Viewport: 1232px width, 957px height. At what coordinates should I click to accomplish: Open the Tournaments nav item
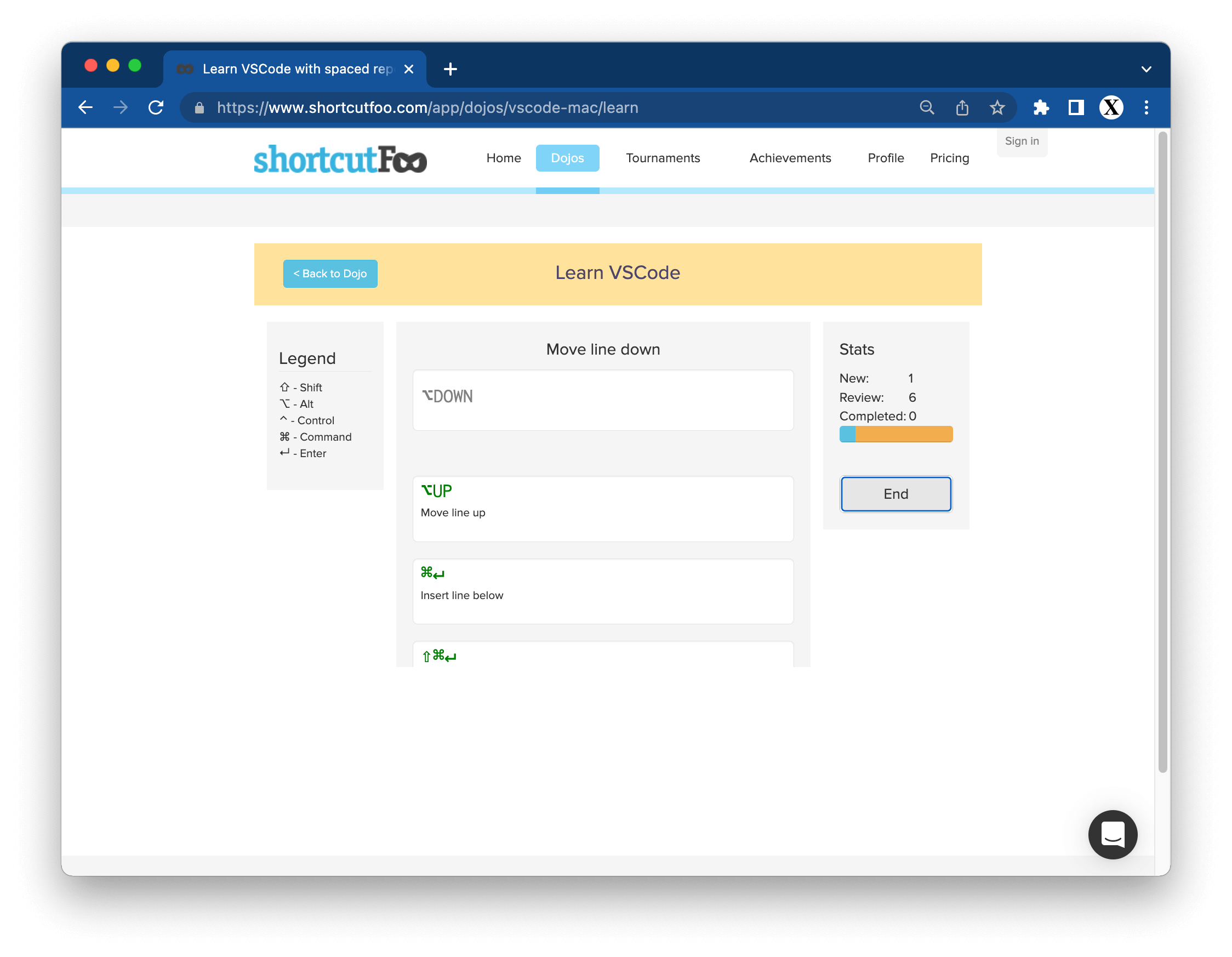[x=663, y=158]
